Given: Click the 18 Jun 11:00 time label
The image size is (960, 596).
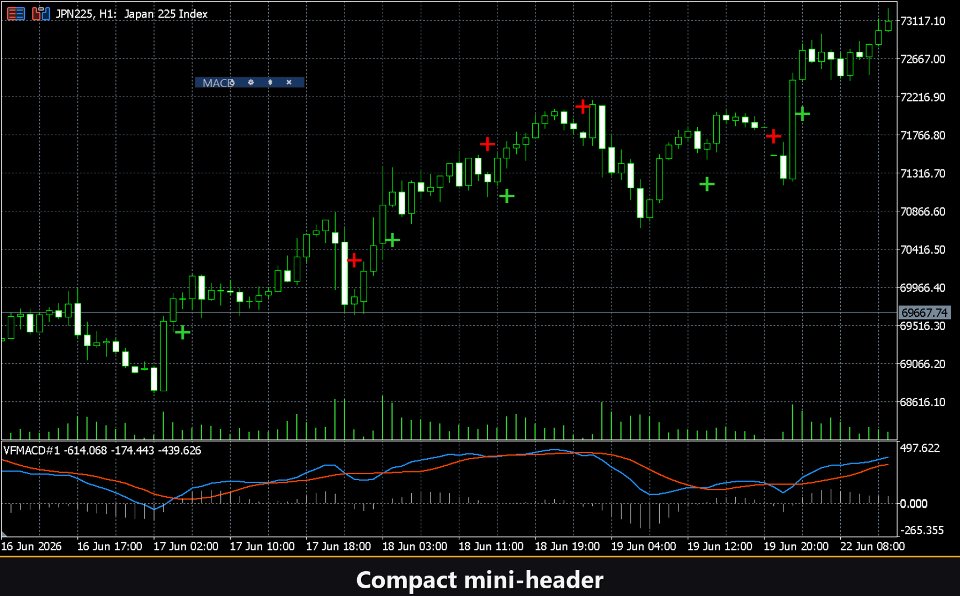Looking at the screenshot, I should click(x=491, y=546).
